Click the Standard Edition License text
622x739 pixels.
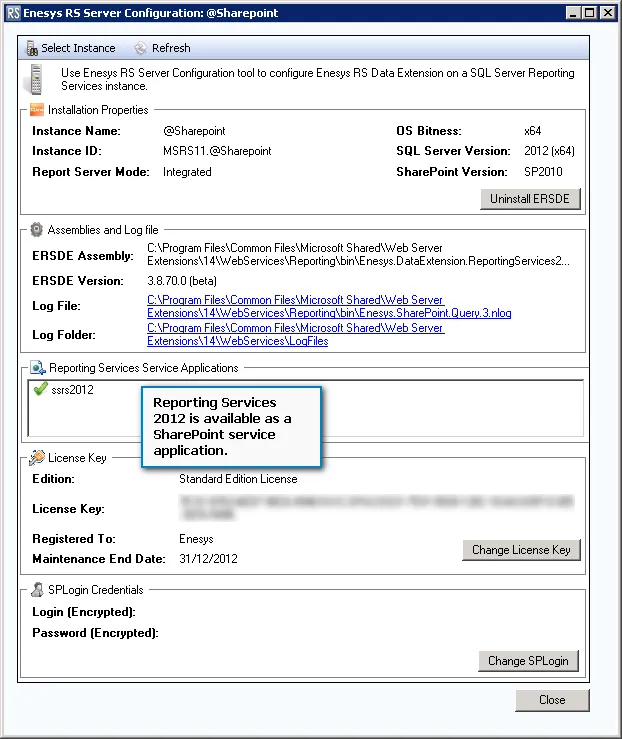tap(238, 479)
